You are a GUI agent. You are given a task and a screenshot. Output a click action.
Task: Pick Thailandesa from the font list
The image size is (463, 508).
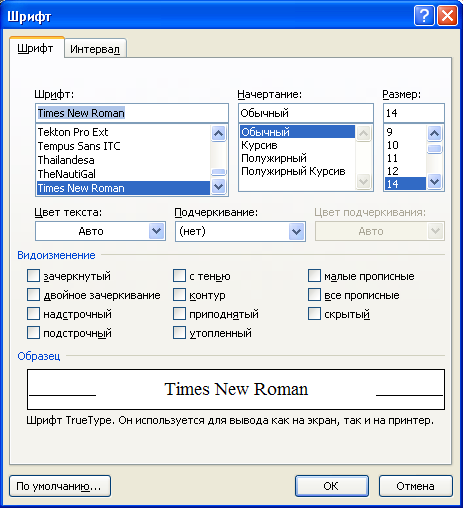tap(123, 160)
